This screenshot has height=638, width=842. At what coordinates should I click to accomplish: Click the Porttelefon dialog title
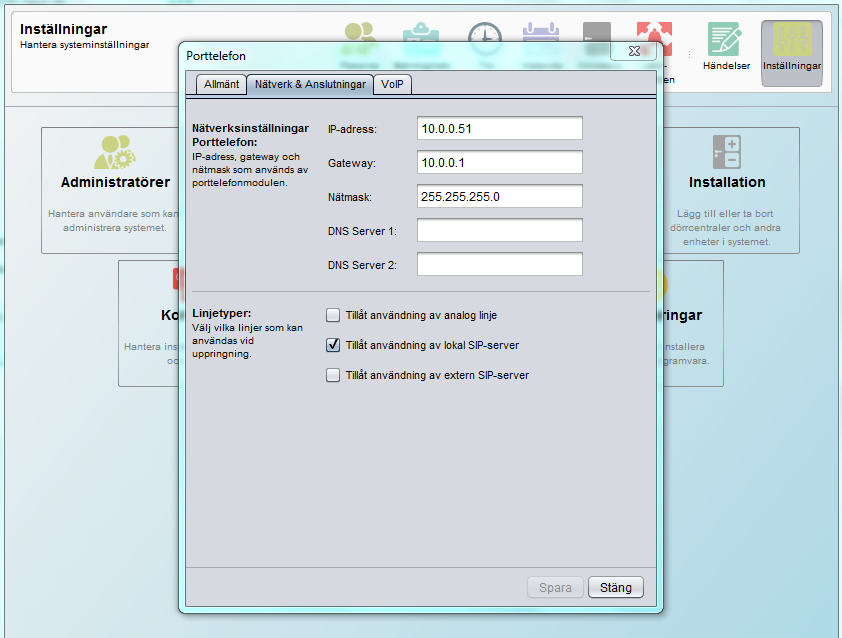coord(216,56)
